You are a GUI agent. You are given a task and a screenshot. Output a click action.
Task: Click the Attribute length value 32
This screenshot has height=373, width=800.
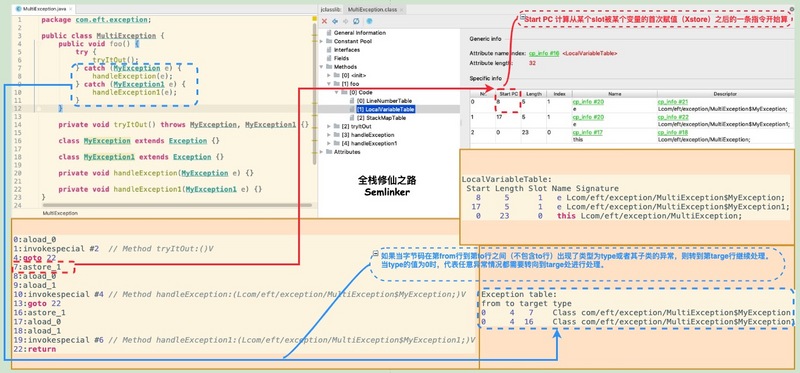[x=532, y=63]
